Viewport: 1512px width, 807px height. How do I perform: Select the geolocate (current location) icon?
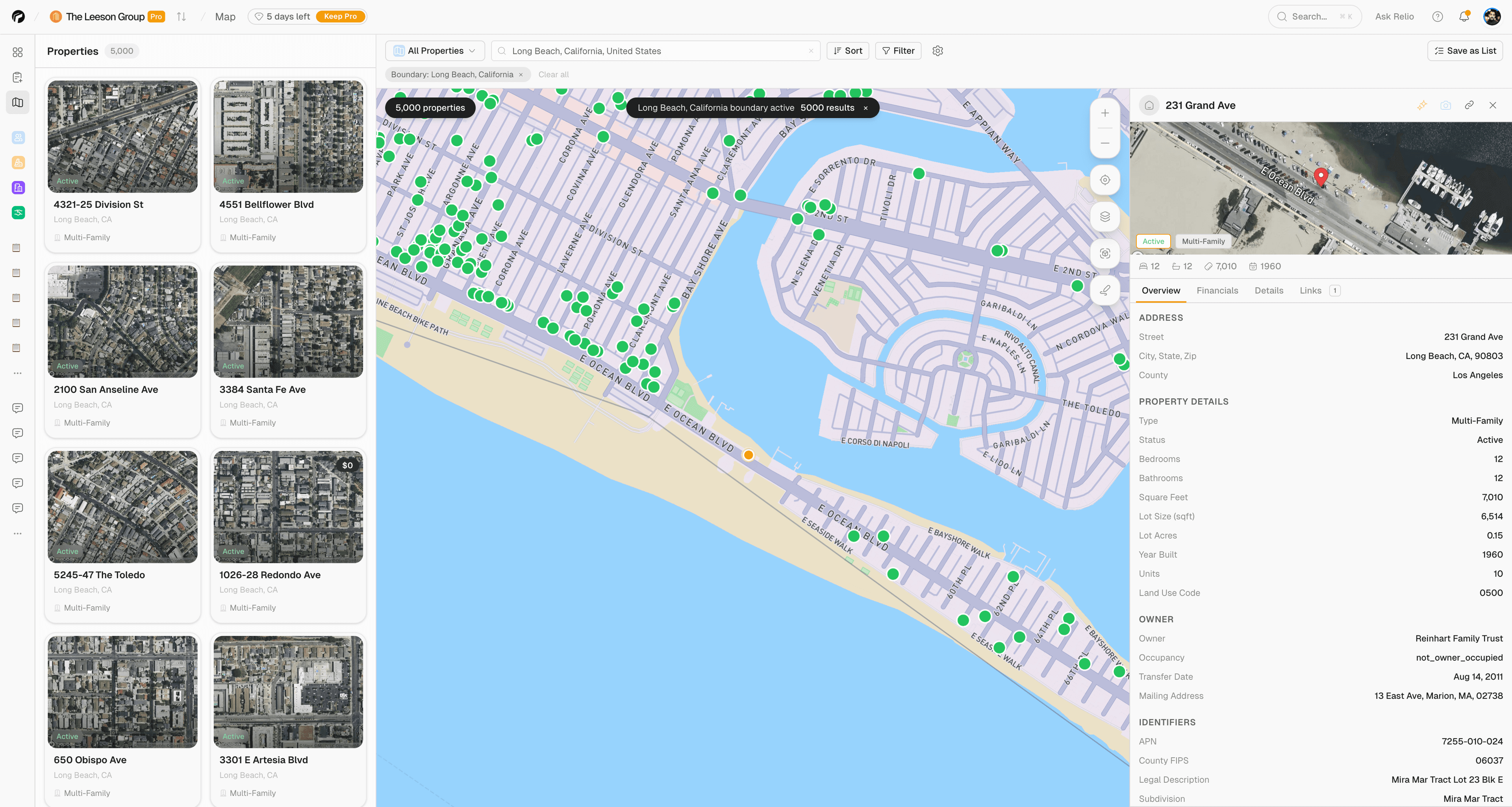[1105, 180]
